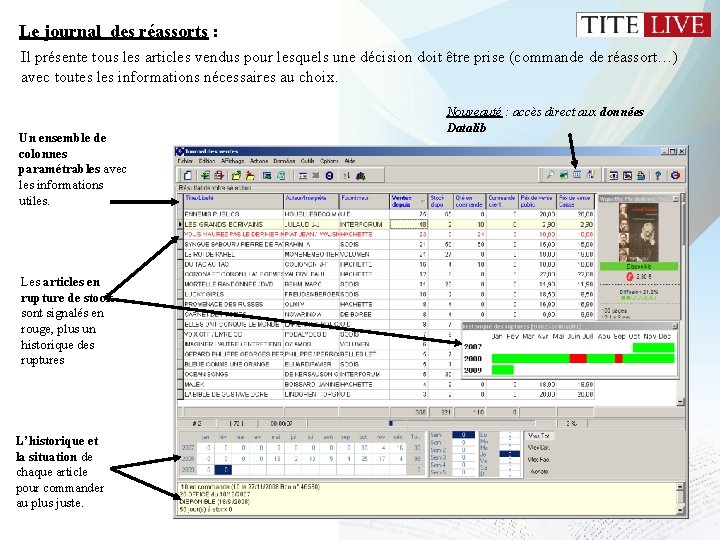Screen dimensions: 720x540
Task: Open the Données menu
Action: coord(284,161)
